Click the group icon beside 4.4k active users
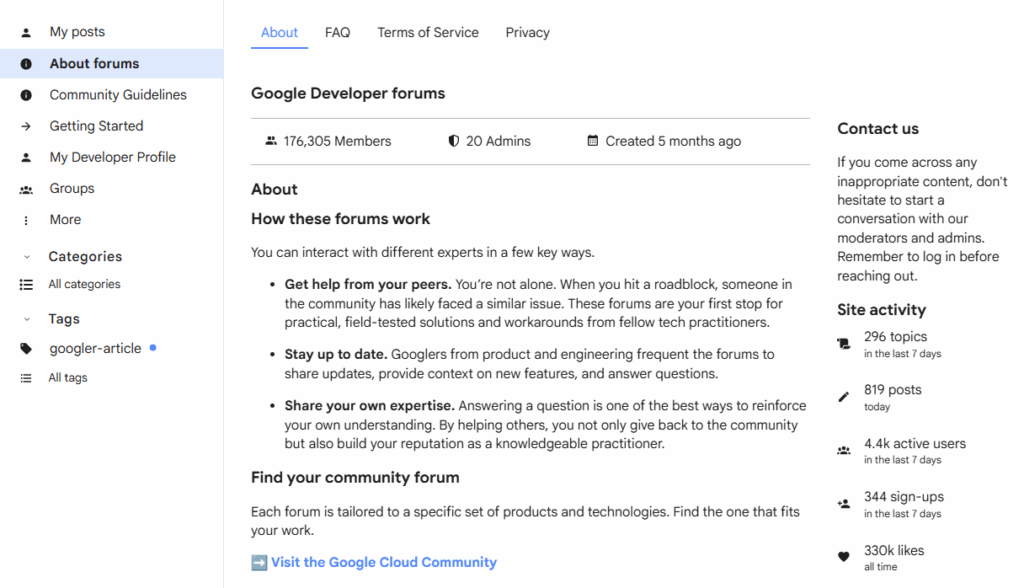 point(844,451)
